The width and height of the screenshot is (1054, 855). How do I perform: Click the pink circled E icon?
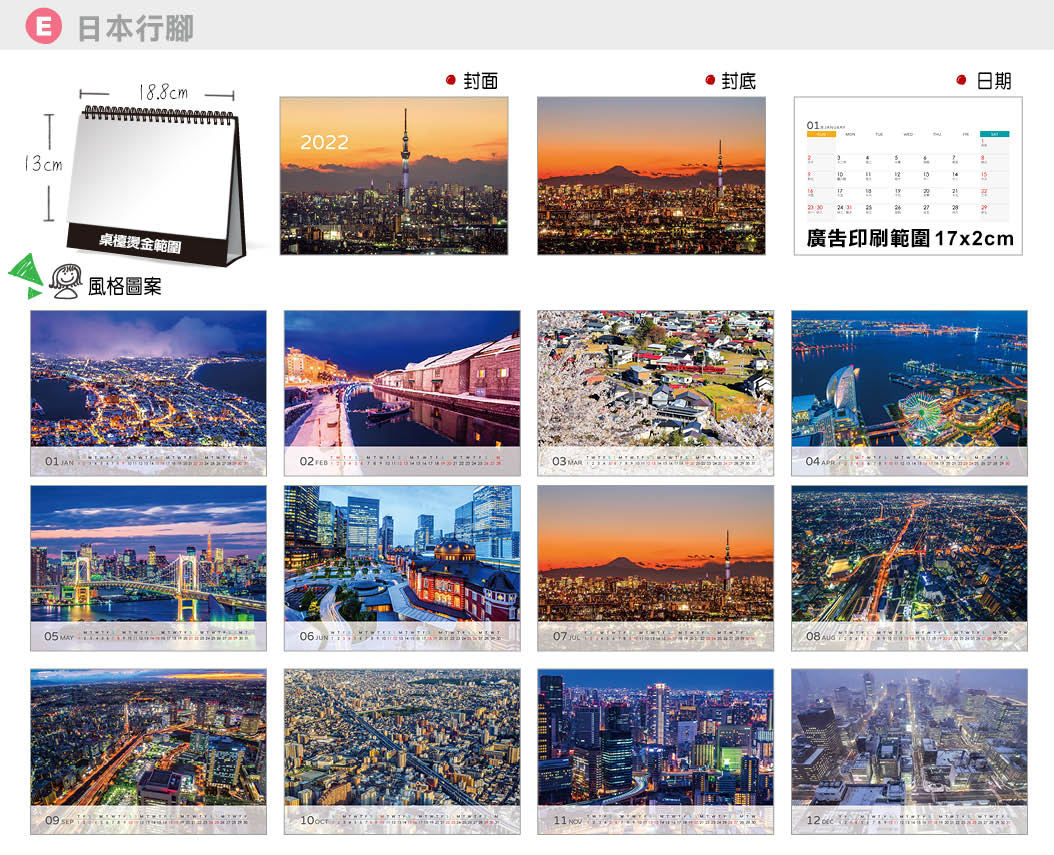(43, 27)
